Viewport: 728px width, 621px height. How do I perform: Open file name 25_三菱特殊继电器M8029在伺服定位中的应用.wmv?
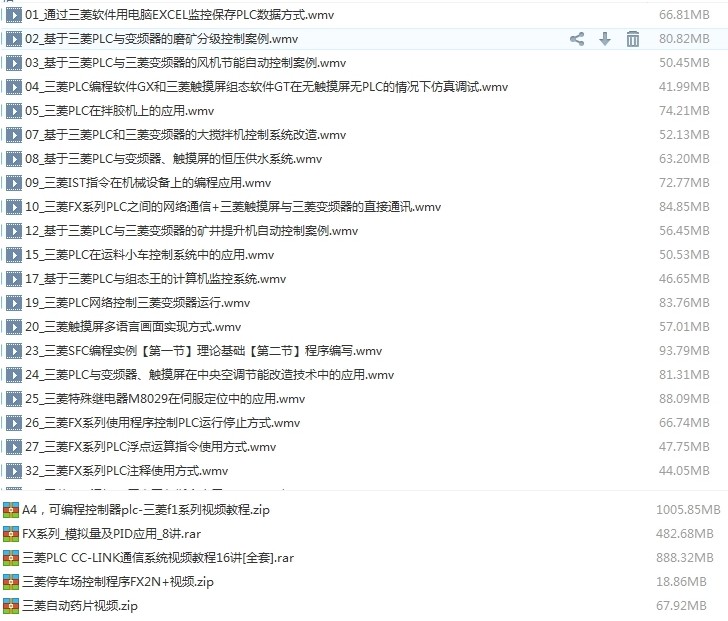[x=165, y=399]
